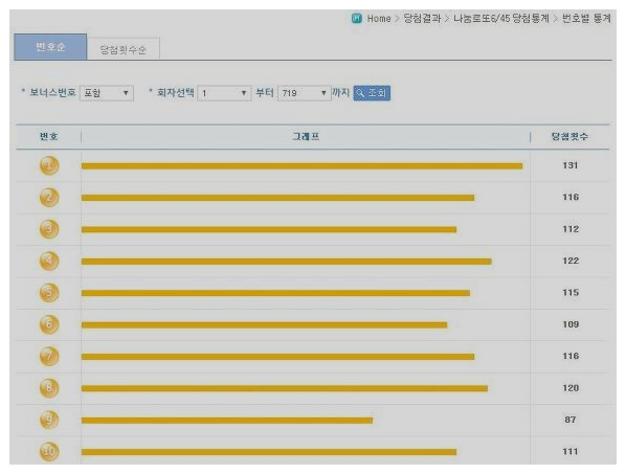Screen dimensions: 626x474
Task: Open the 보너스번호 포함 dropdown
Action: (x=107, y=93)
